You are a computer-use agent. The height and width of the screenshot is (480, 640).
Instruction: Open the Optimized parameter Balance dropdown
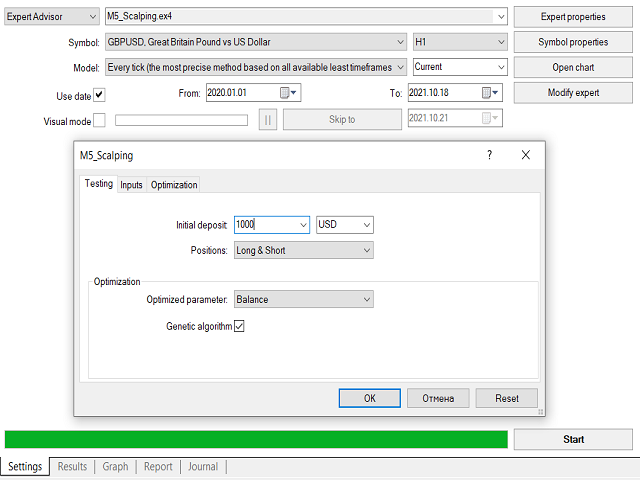click(366, 299)
